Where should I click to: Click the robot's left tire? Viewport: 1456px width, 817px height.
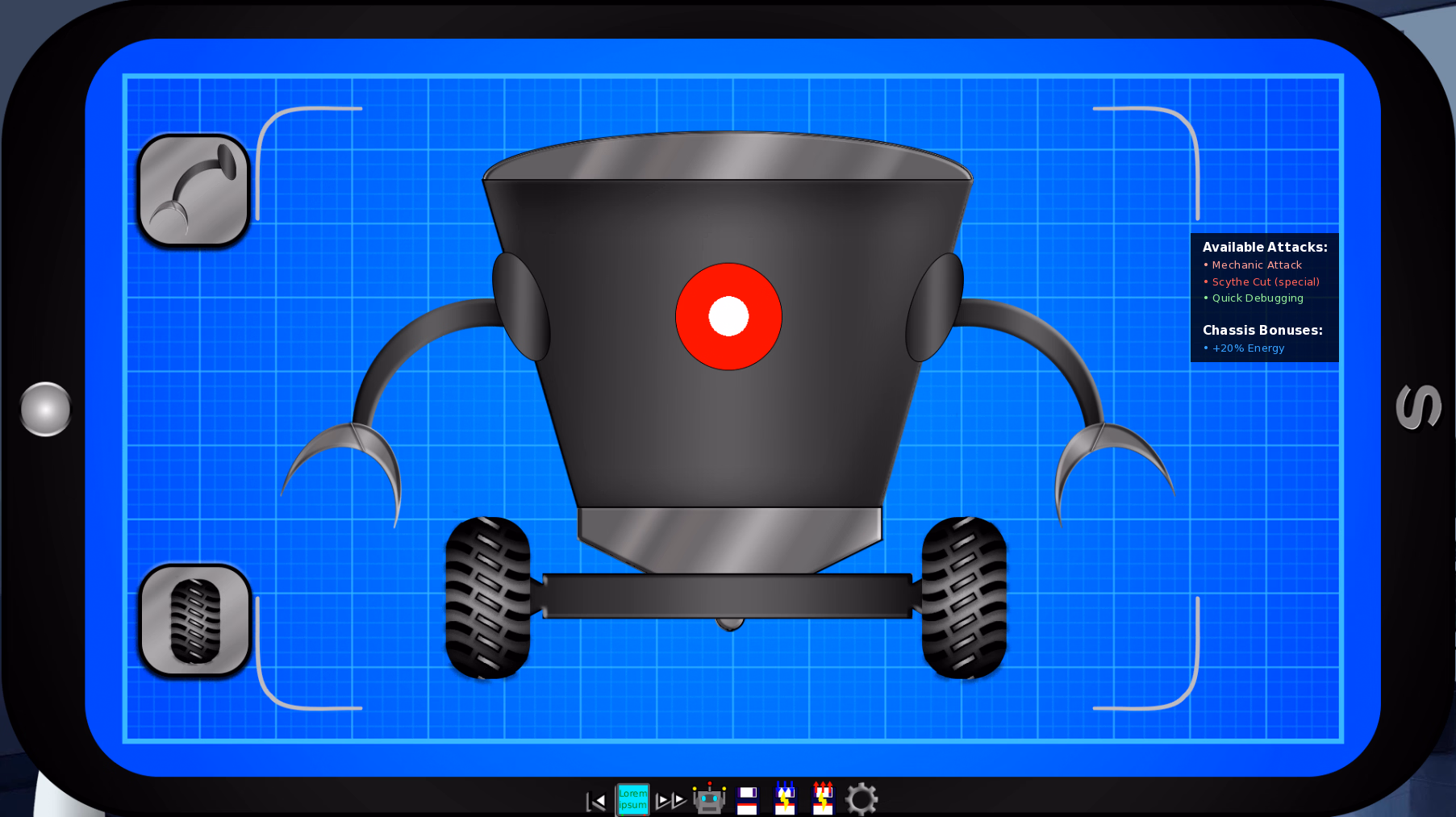[488, 597]
